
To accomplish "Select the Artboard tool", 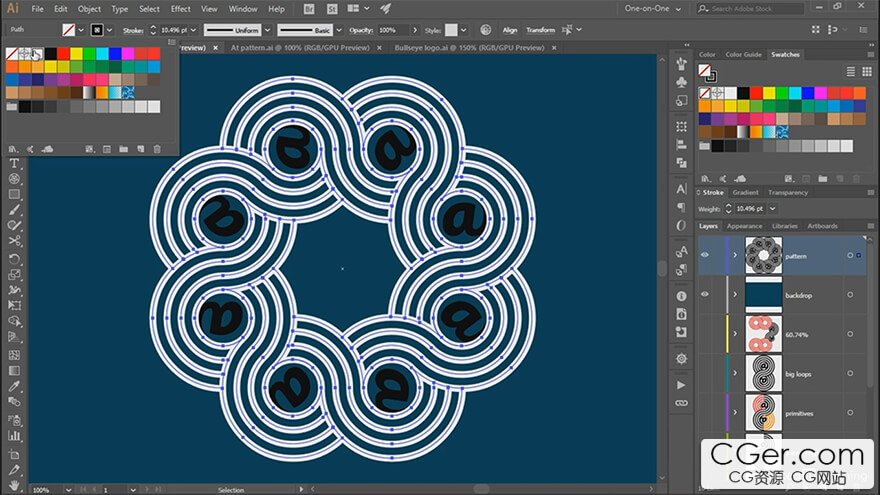I will coord(15,454).
